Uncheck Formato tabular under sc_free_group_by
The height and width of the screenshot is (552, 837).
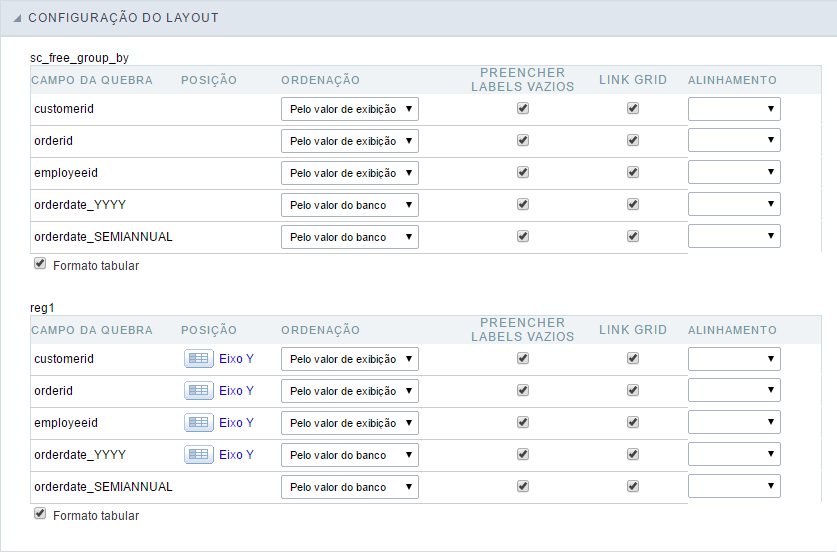pos(40,264)
